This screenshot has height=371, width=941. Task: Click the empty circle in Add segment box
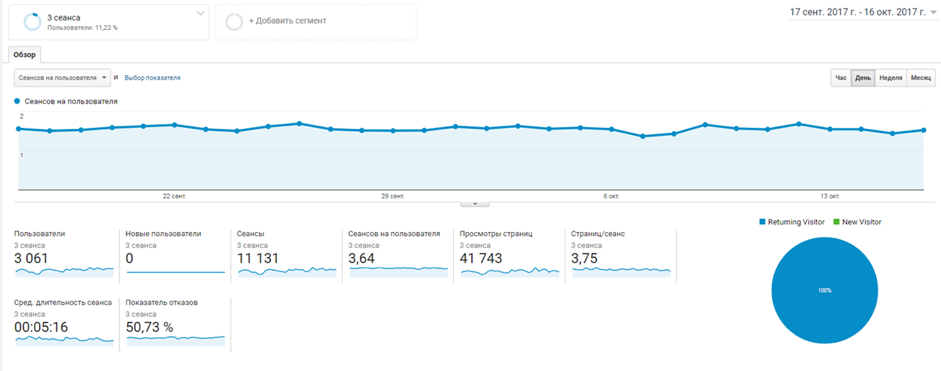(234, 22)
